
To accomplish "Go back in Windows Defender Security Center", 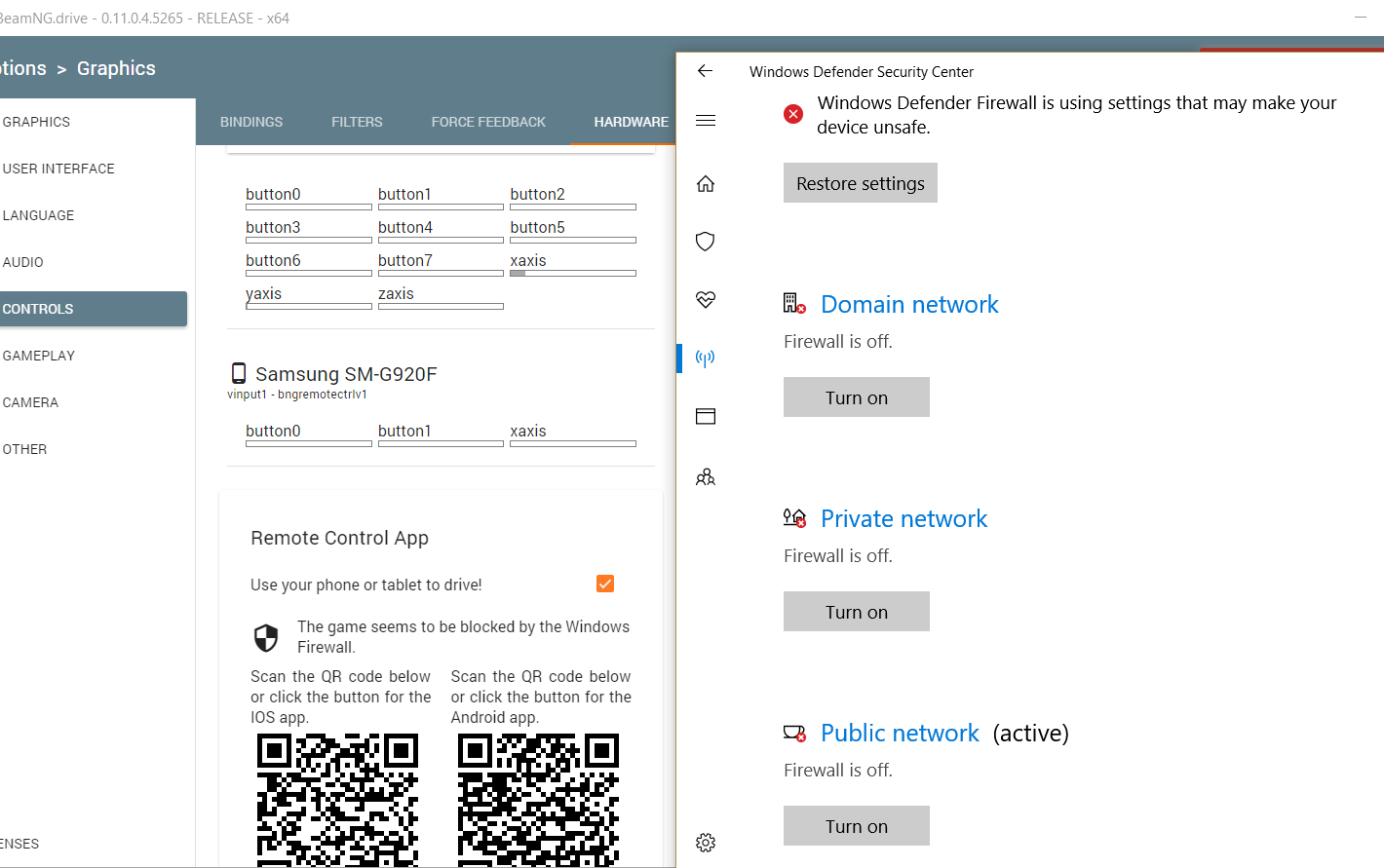I will tap(706, 71).
